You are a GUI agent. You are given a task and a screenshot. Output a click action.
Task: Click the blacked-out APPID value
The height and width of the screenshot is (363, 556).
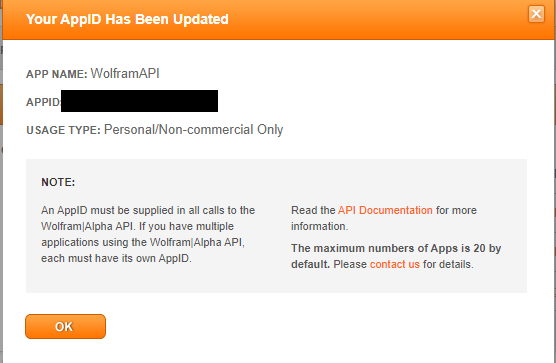point(139,101)
